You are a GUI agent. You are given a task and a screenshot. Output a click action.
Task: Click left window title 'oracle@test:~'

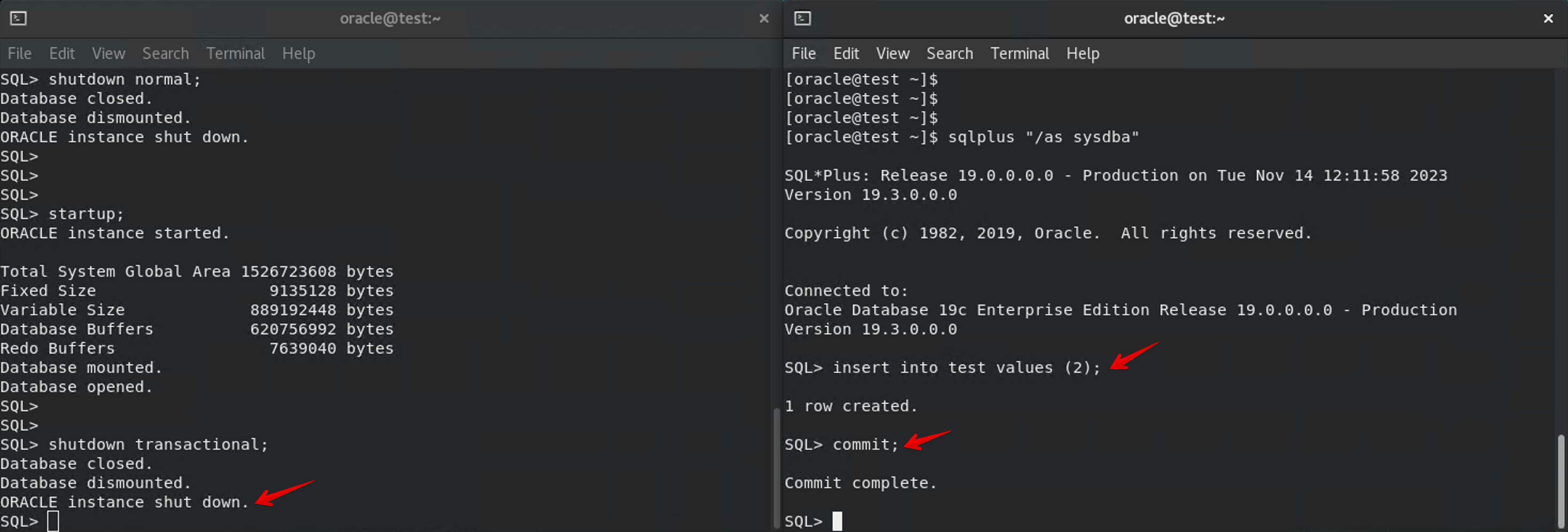click(x=390, y=18)
